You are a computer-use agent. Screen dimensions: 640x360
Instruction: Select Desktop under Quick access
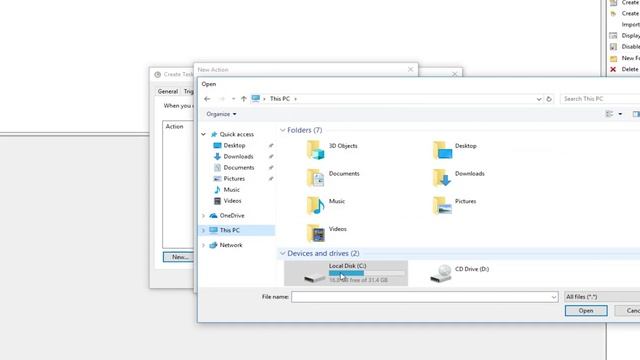(234, 145)
